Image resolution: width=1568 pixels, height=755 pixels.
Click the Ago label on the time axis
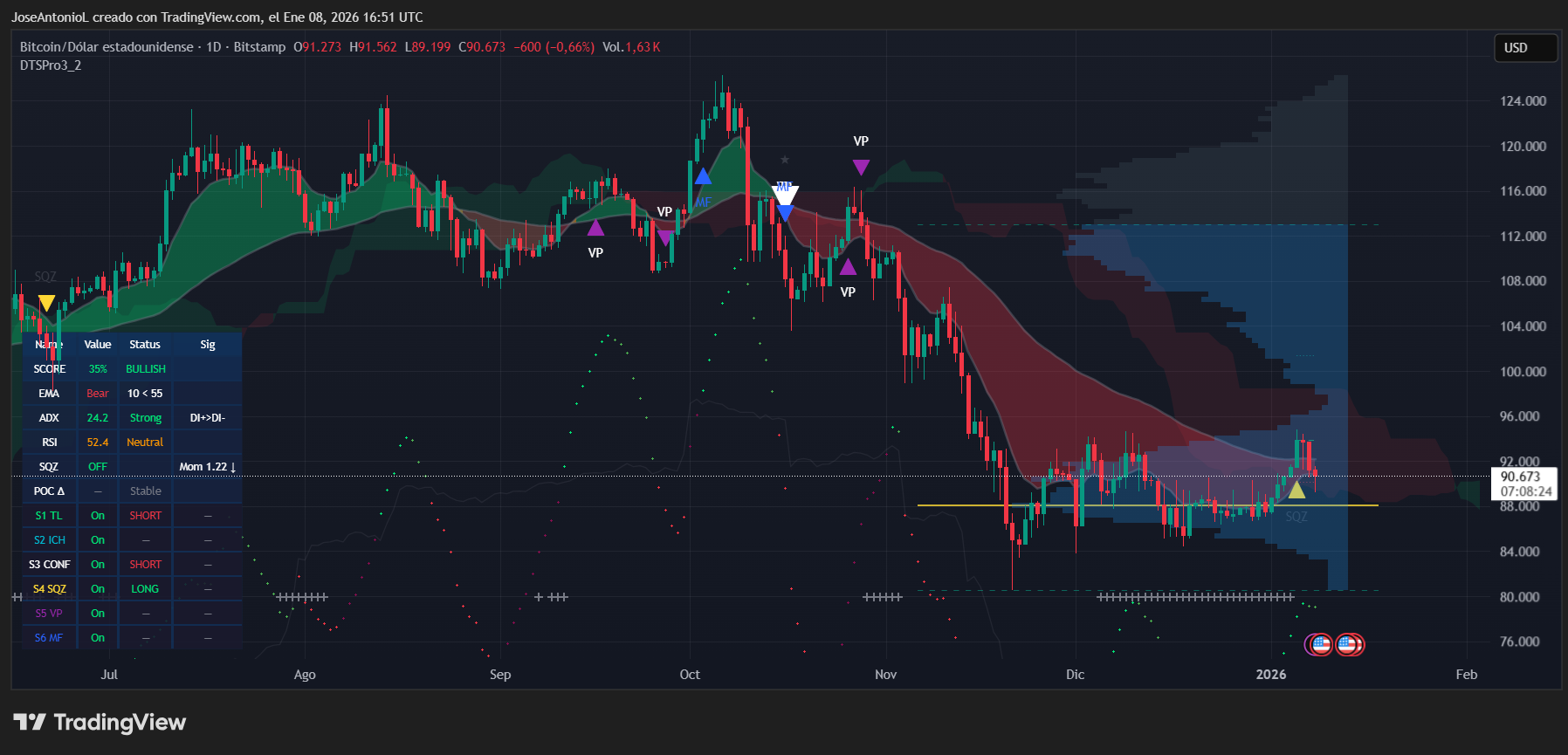coord(305,675)
